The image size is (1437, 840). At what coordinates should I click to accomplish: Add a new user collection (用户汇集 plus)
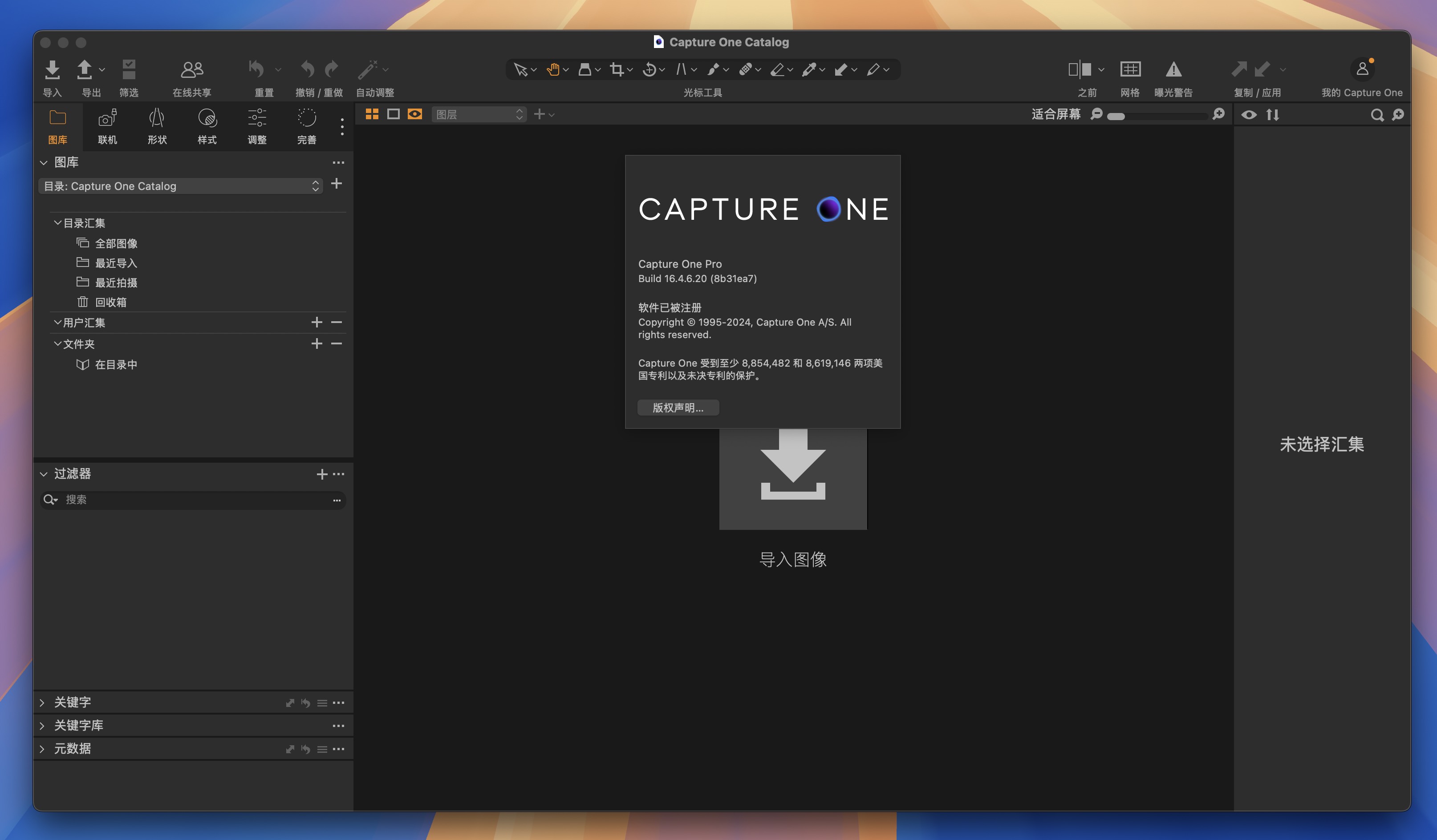pos(317,323)
